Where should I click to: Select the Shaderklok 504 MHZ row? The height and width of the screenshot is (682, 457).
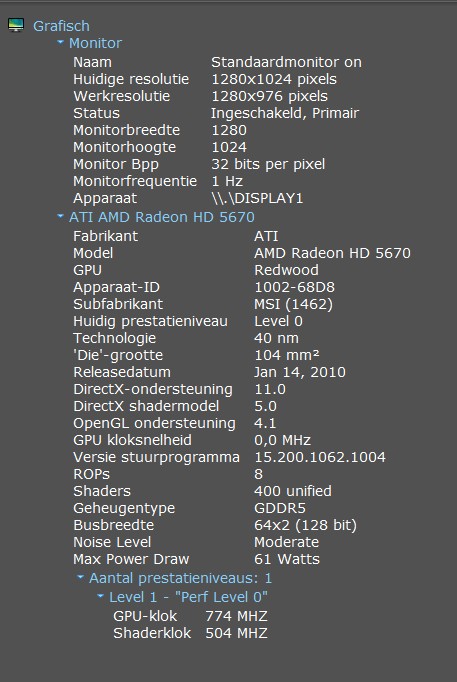190,633
